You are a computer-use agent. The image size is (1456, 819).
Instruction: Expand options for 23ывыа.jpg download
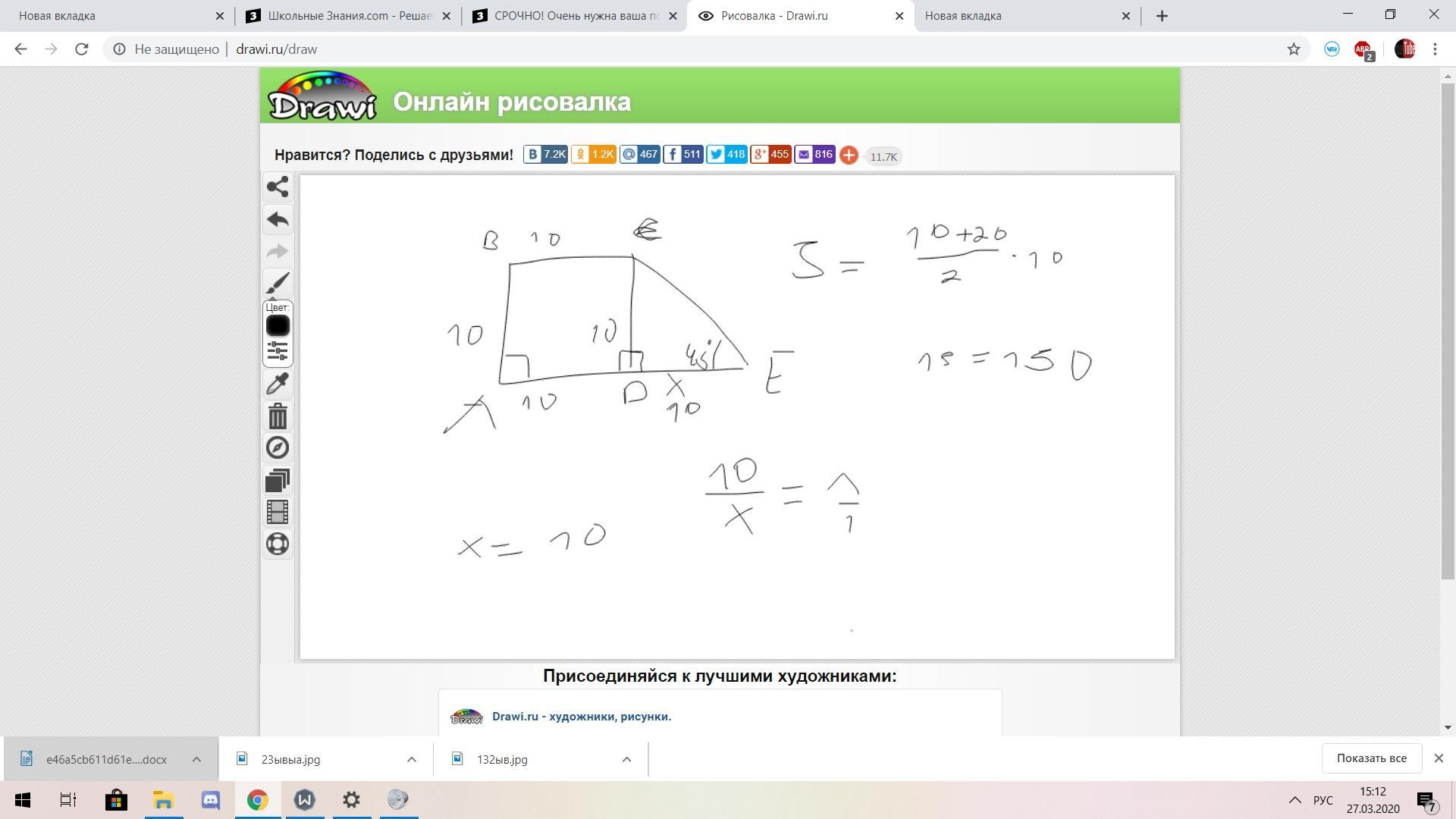point(411,759)
